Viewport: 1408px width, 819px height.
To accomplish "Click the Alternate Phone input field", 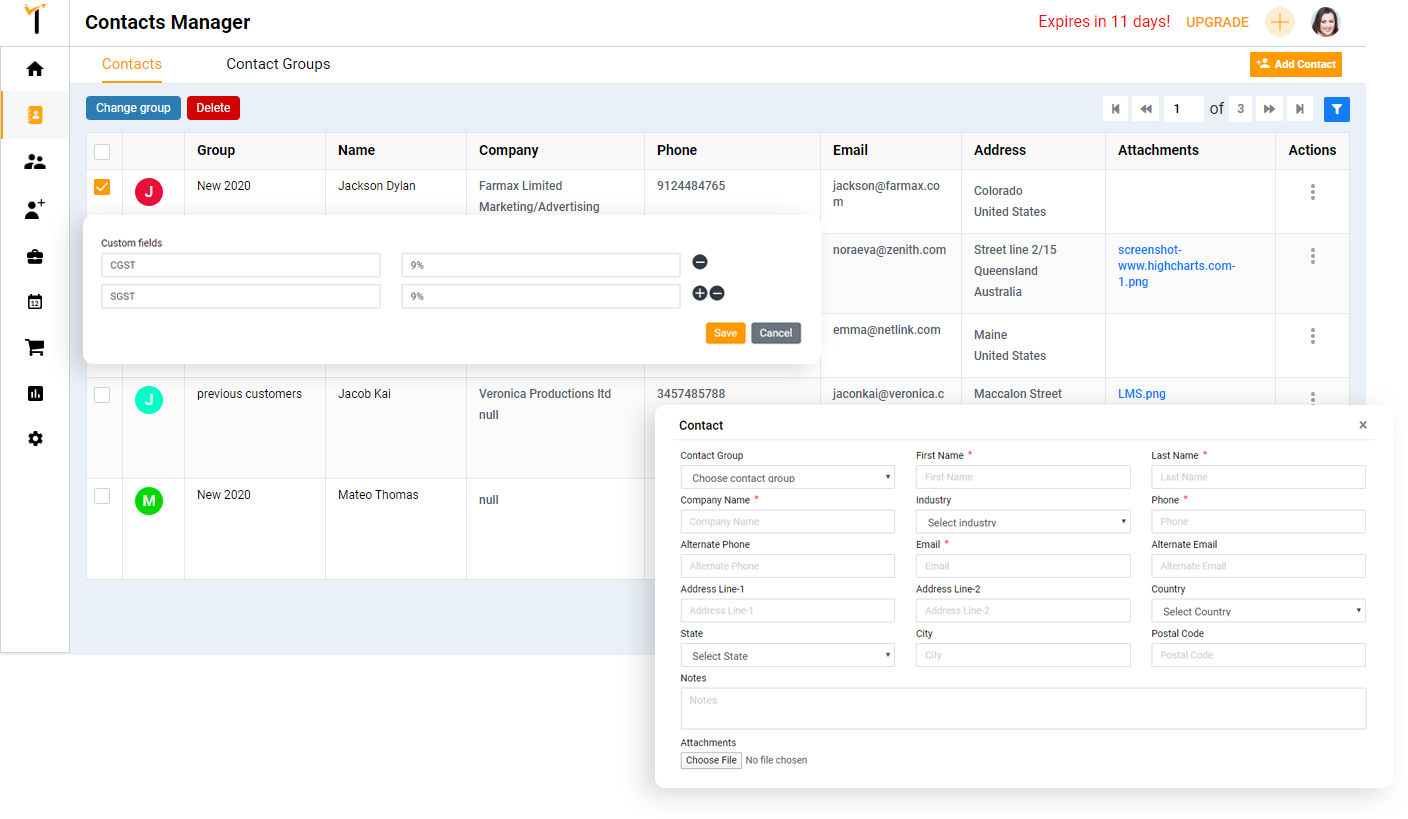I will pyautogui.click(x=788, y=566).
